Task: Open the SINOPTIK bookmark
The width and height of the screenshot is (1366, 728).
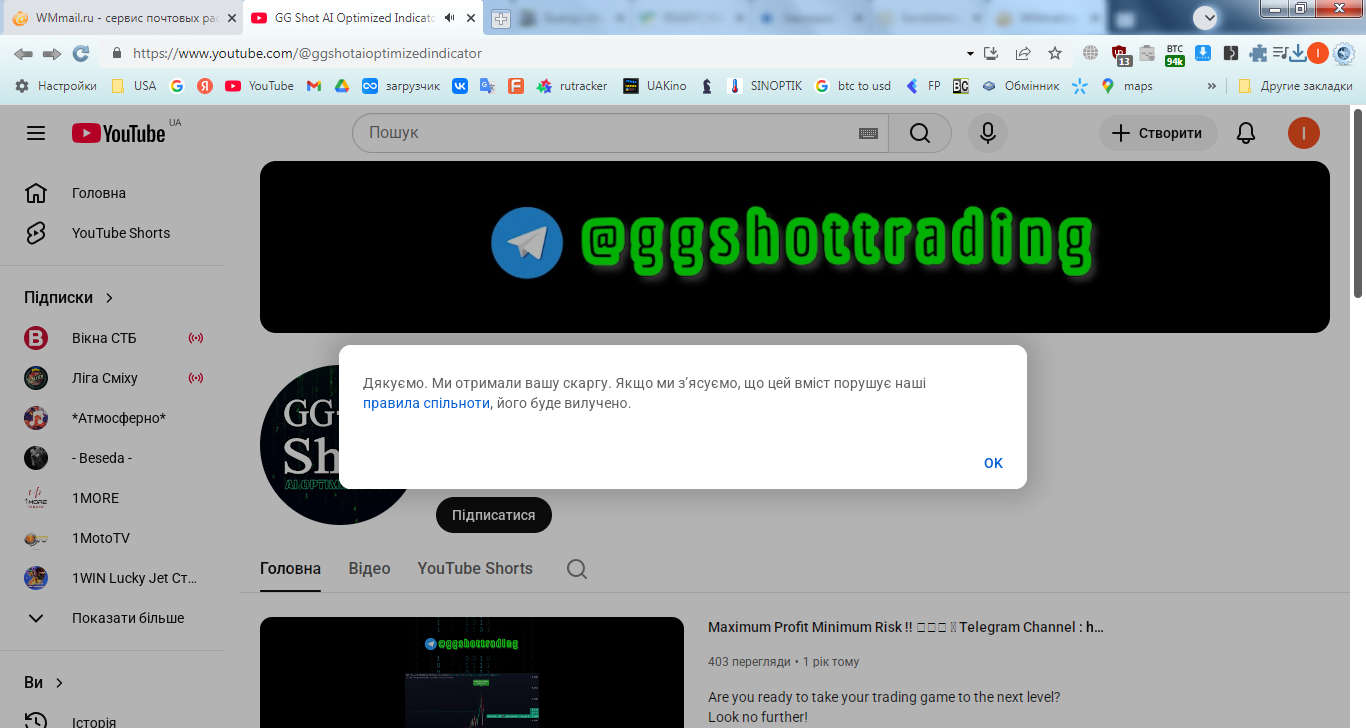Action: [x=765, y=86]
